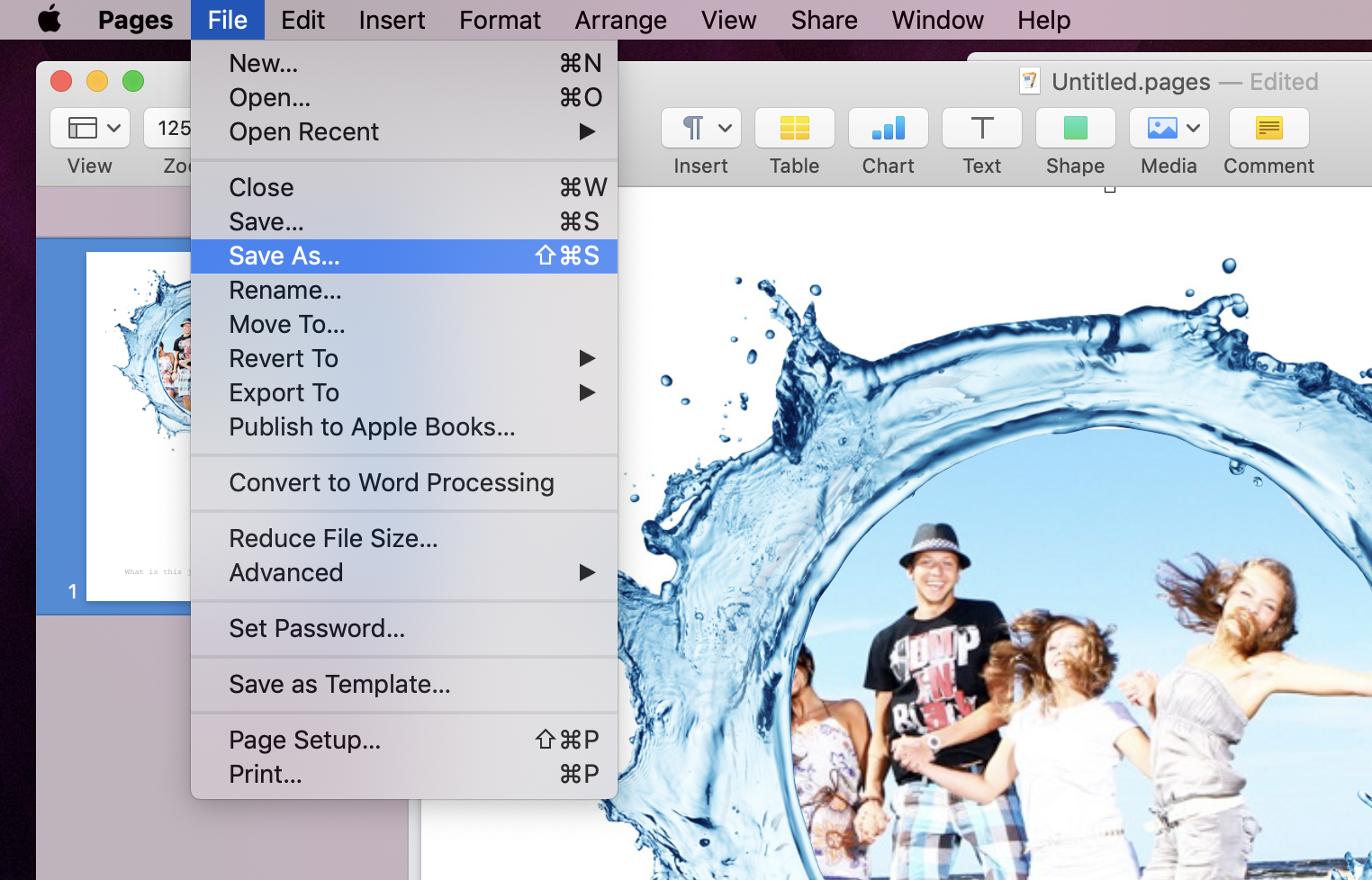Choose Set Password... from the File menu
The height and width of the screenshot is (880, 1372).
click(404, 628)
